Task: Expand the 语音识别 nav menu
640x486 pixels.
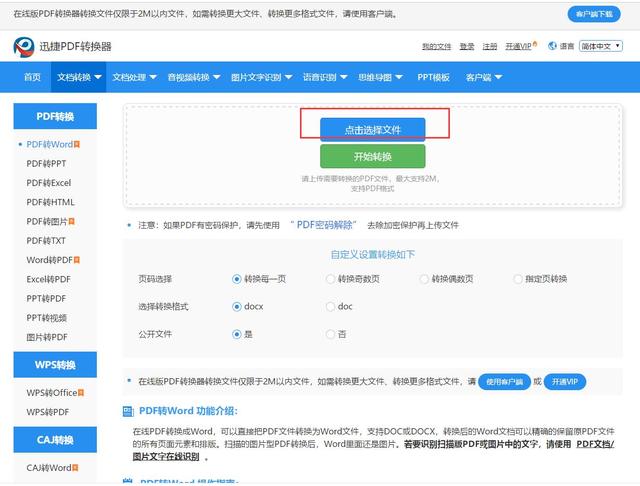Action: (x=325, y=77)
